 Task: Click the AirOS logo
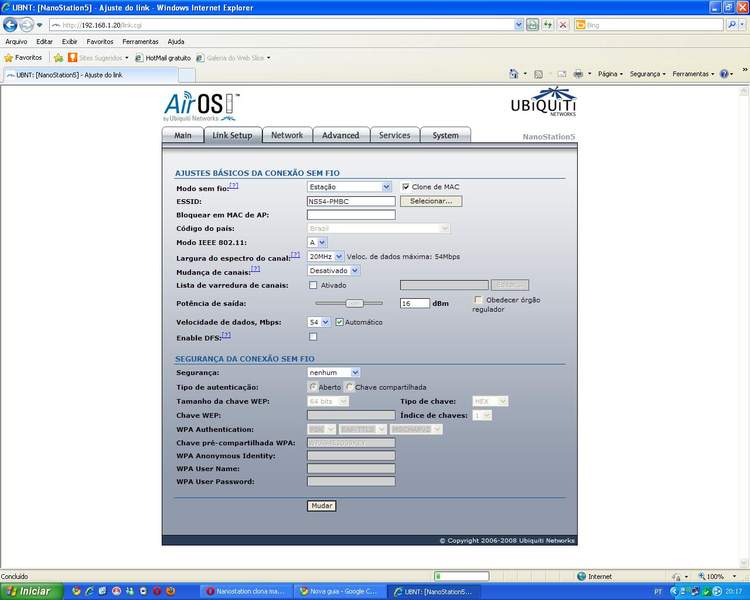point(201,106)
